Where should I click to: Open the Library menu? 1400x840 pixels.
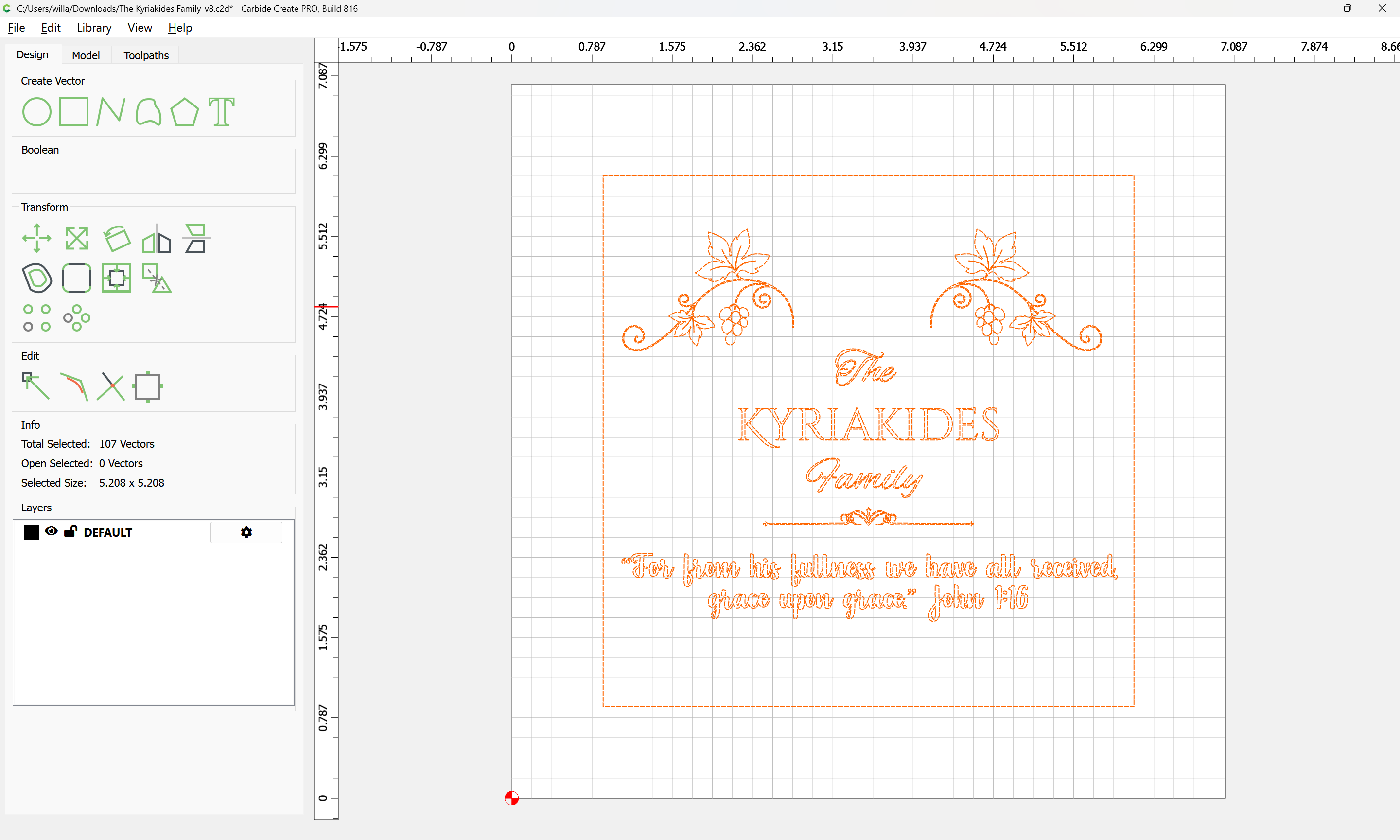pos(94,28)
